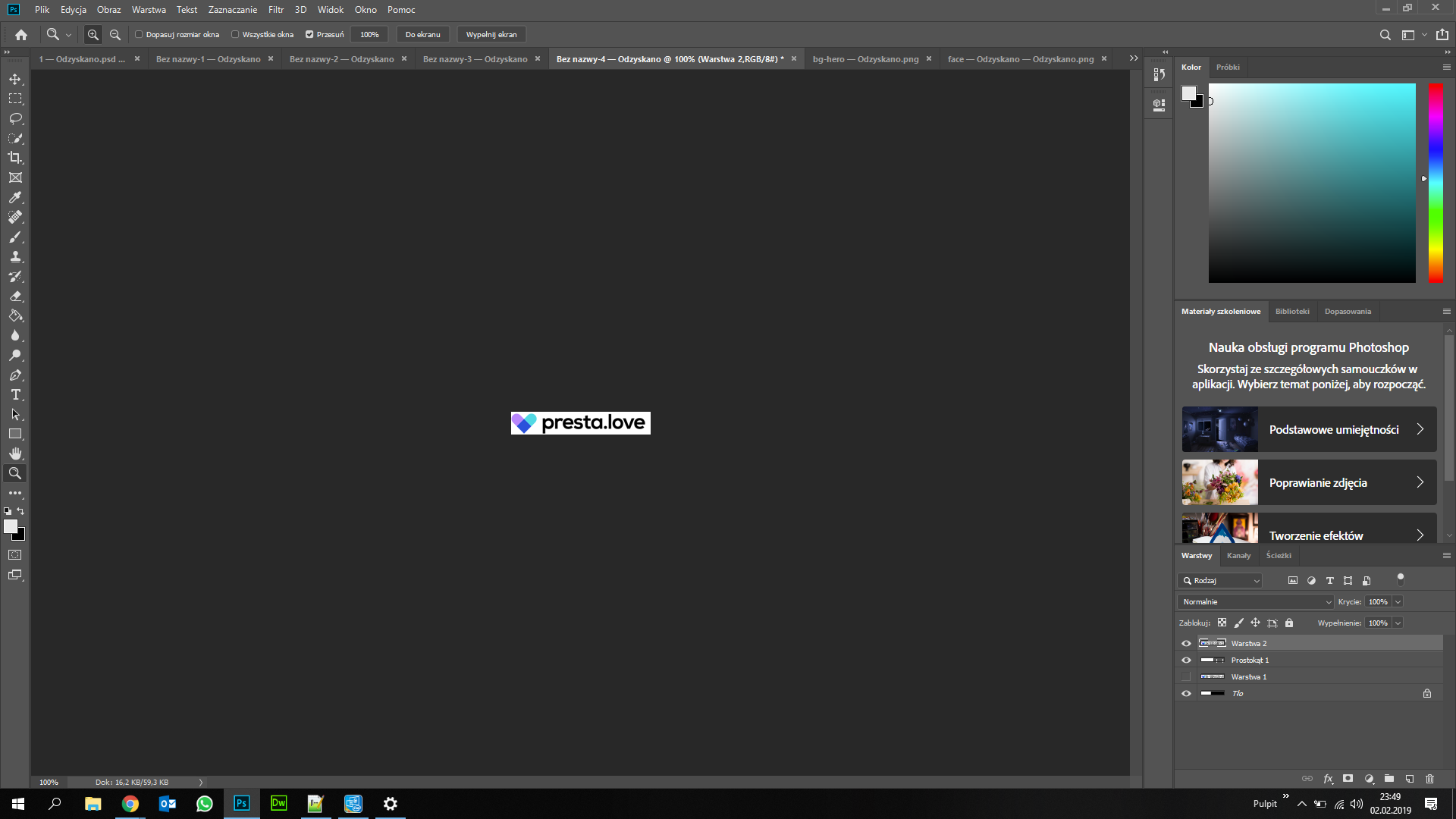Select the Pen tool

tap(15, 375)
